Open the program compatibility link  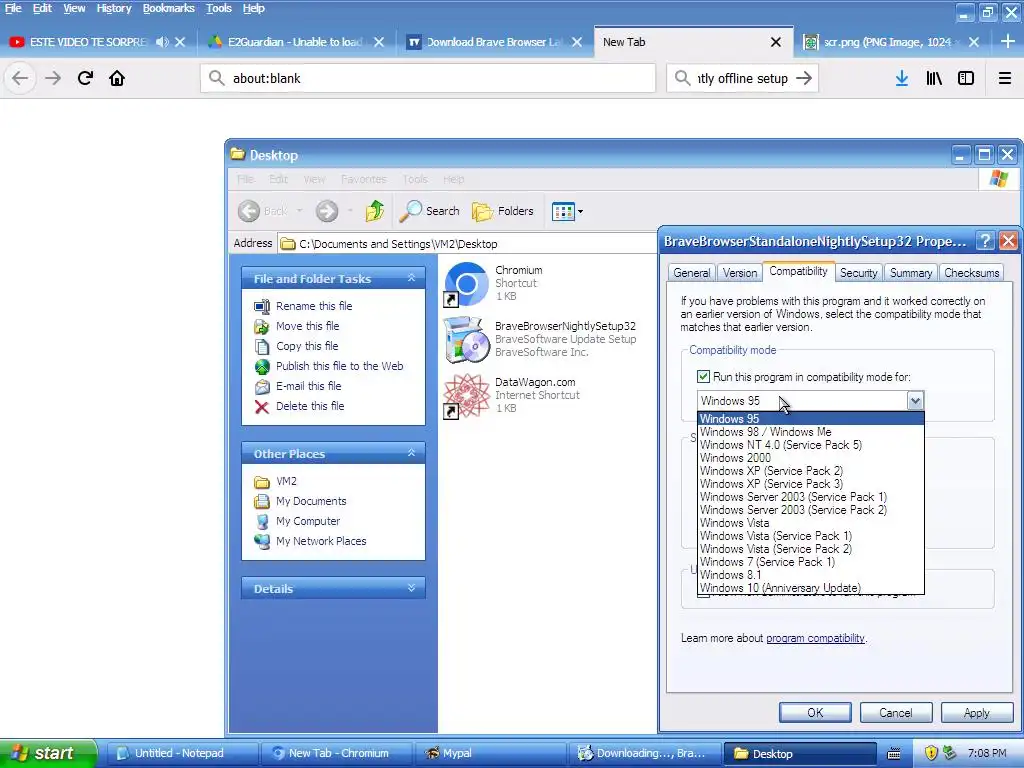coord(815,638)
